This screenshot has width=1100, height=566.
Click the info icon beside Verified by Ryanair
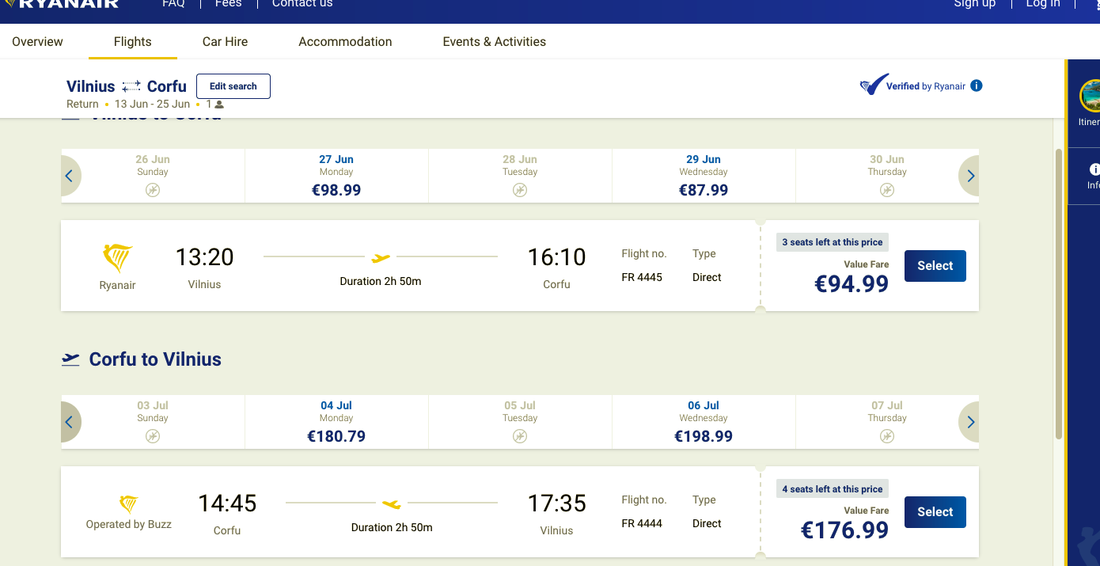(977, 86)
